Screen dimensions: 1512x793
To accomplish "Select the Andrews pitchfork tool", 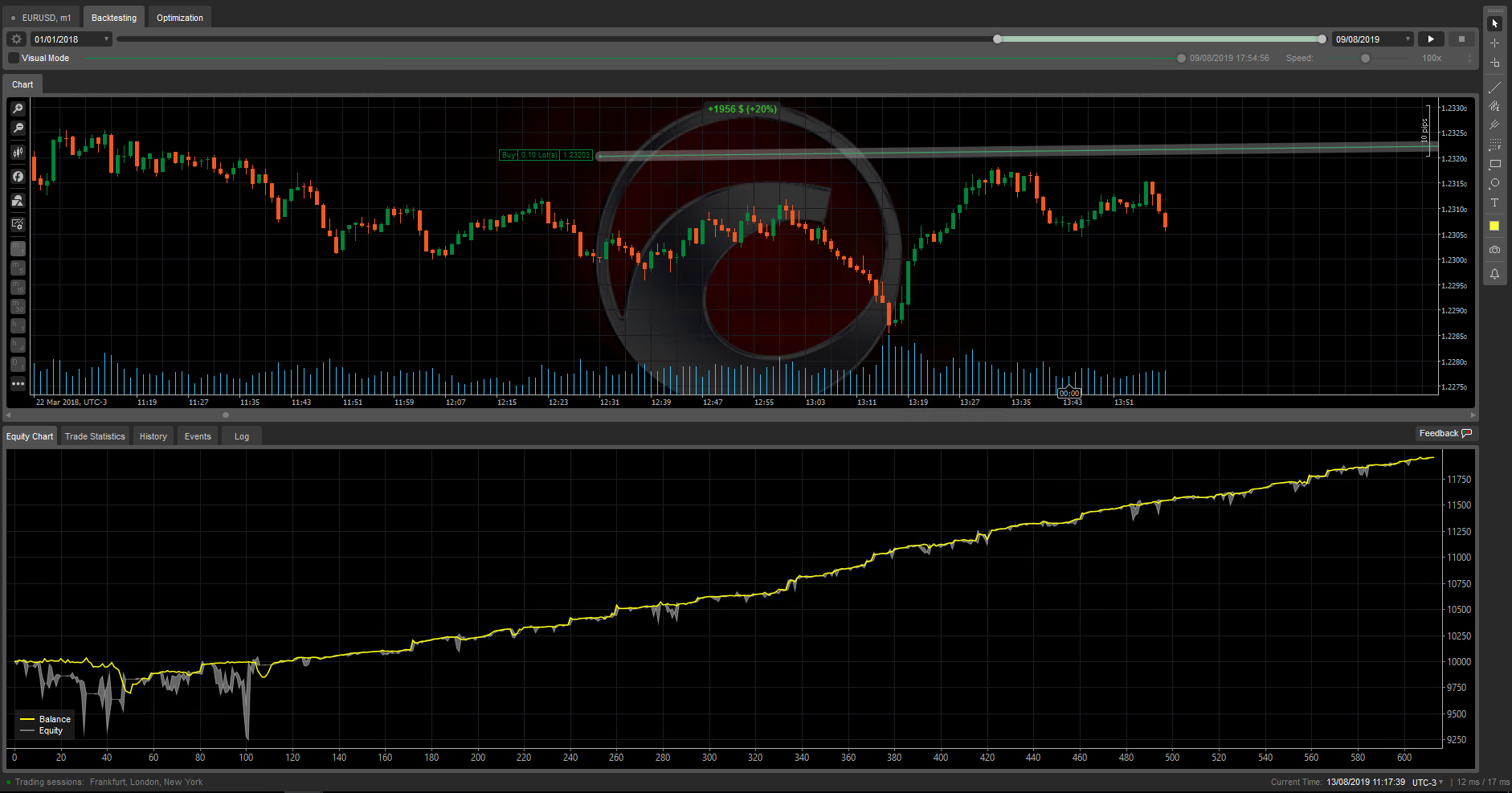I will pos(1494,125).
